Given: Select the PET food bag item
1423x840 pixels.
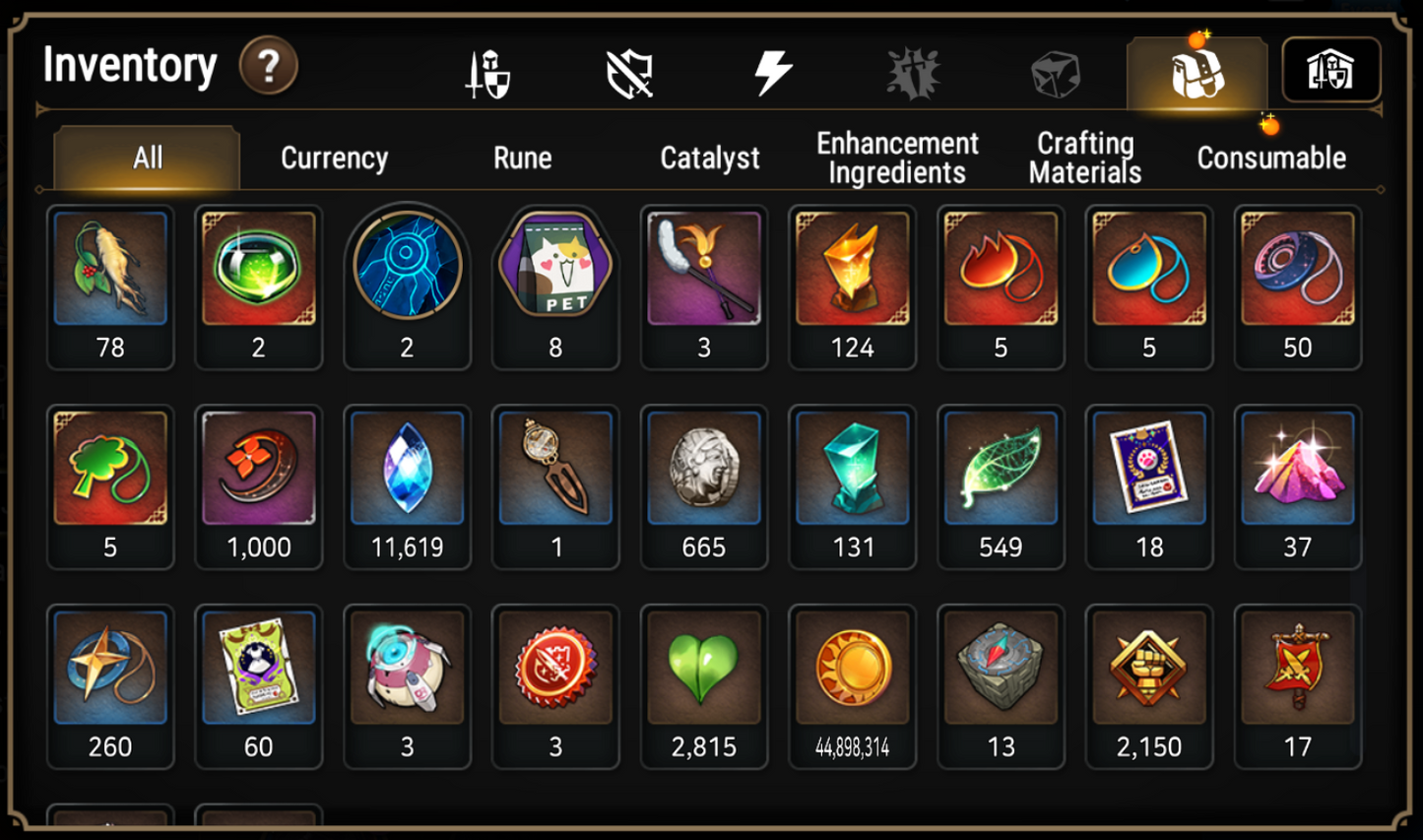Looking at the screenshot, I should coord(555,288).
